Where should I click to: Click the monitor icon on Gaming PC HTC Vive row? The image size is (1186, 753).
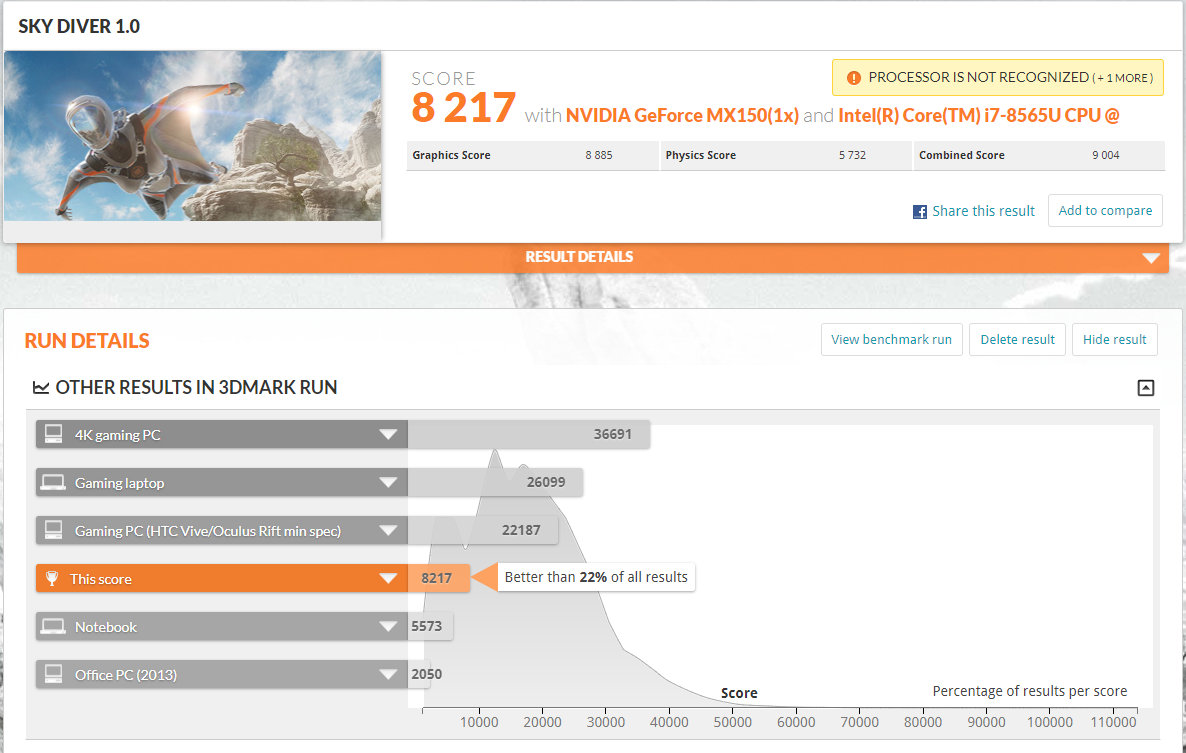[53, 530]
